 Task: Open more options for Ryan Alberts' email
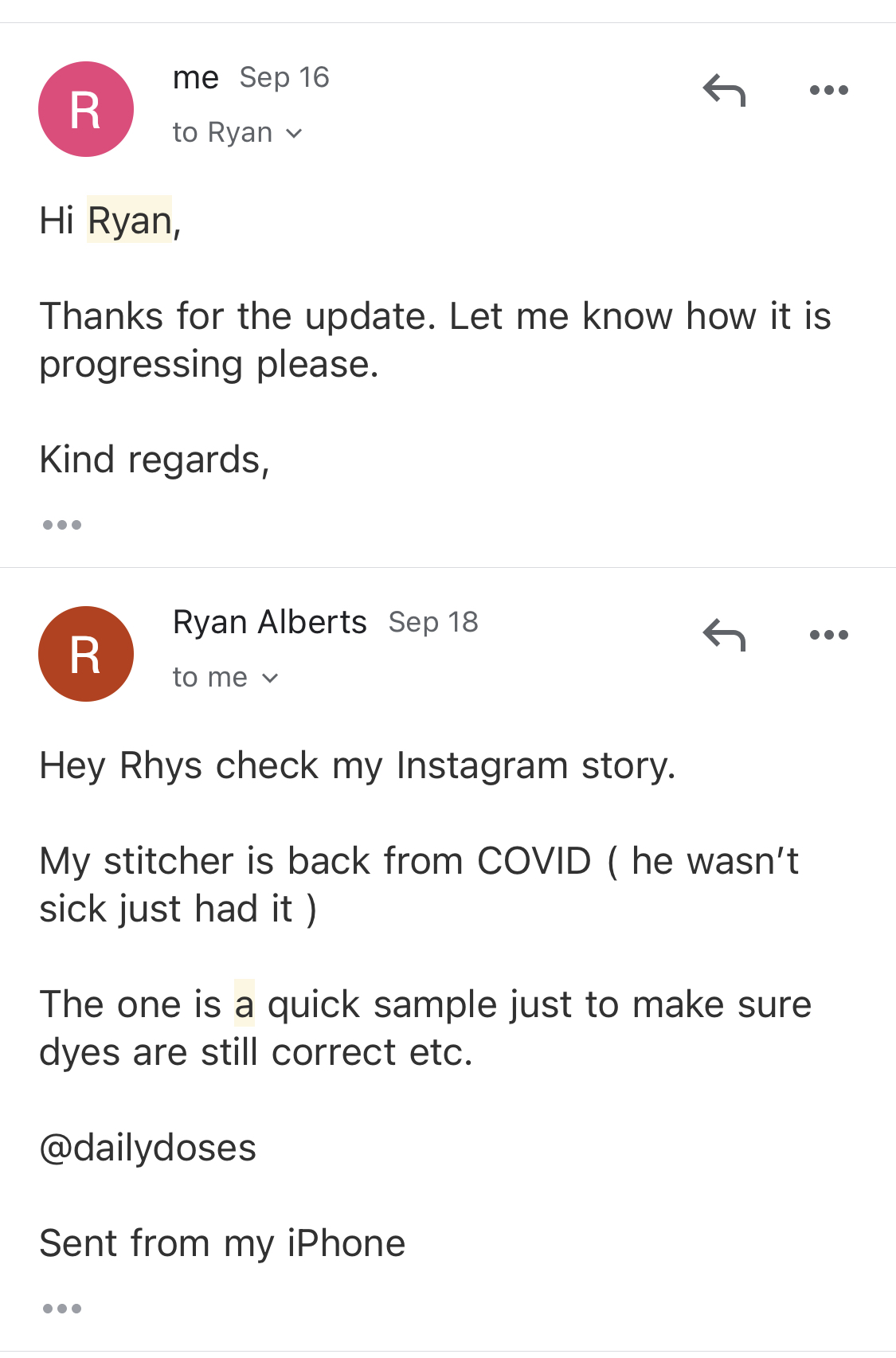point(828,635)
